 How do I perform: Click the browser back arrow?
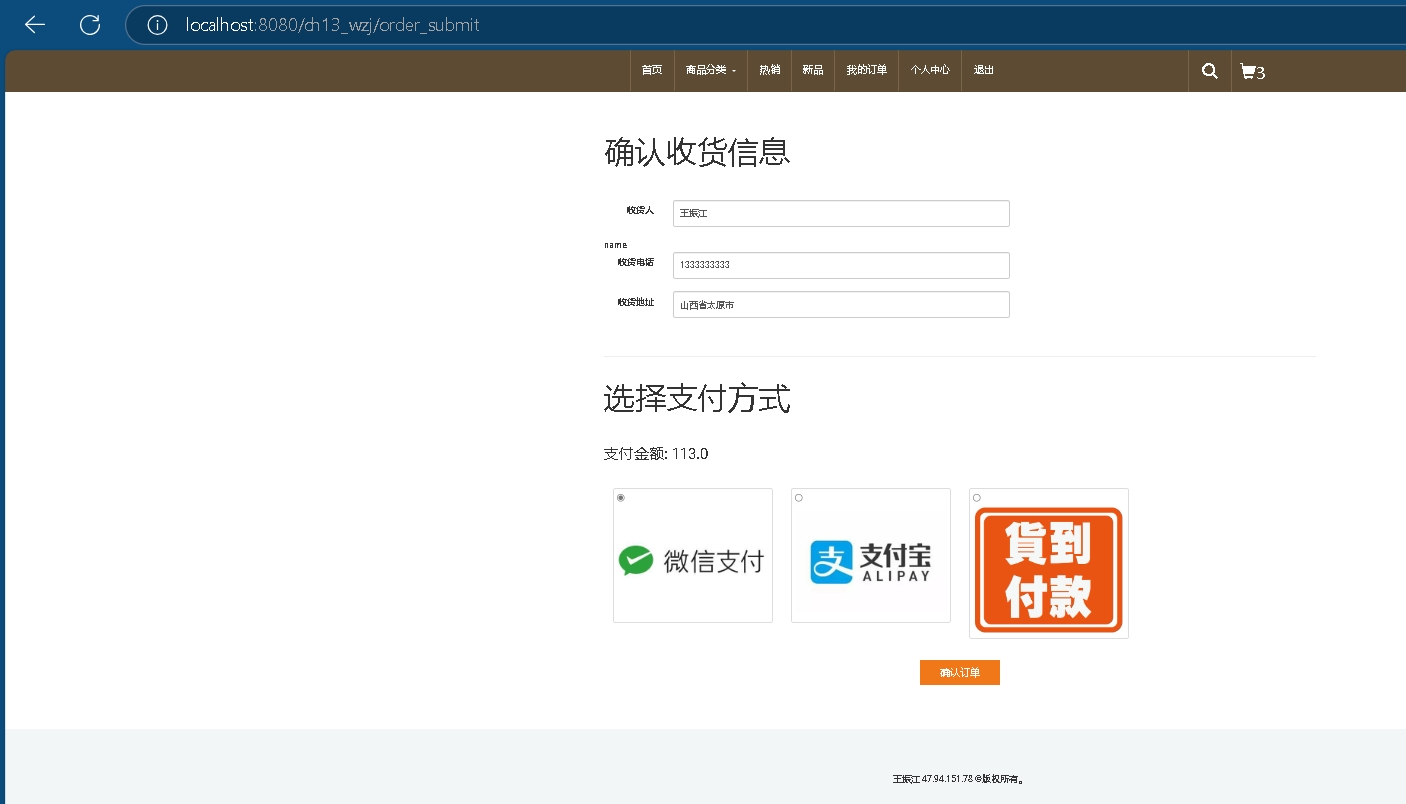35,25
